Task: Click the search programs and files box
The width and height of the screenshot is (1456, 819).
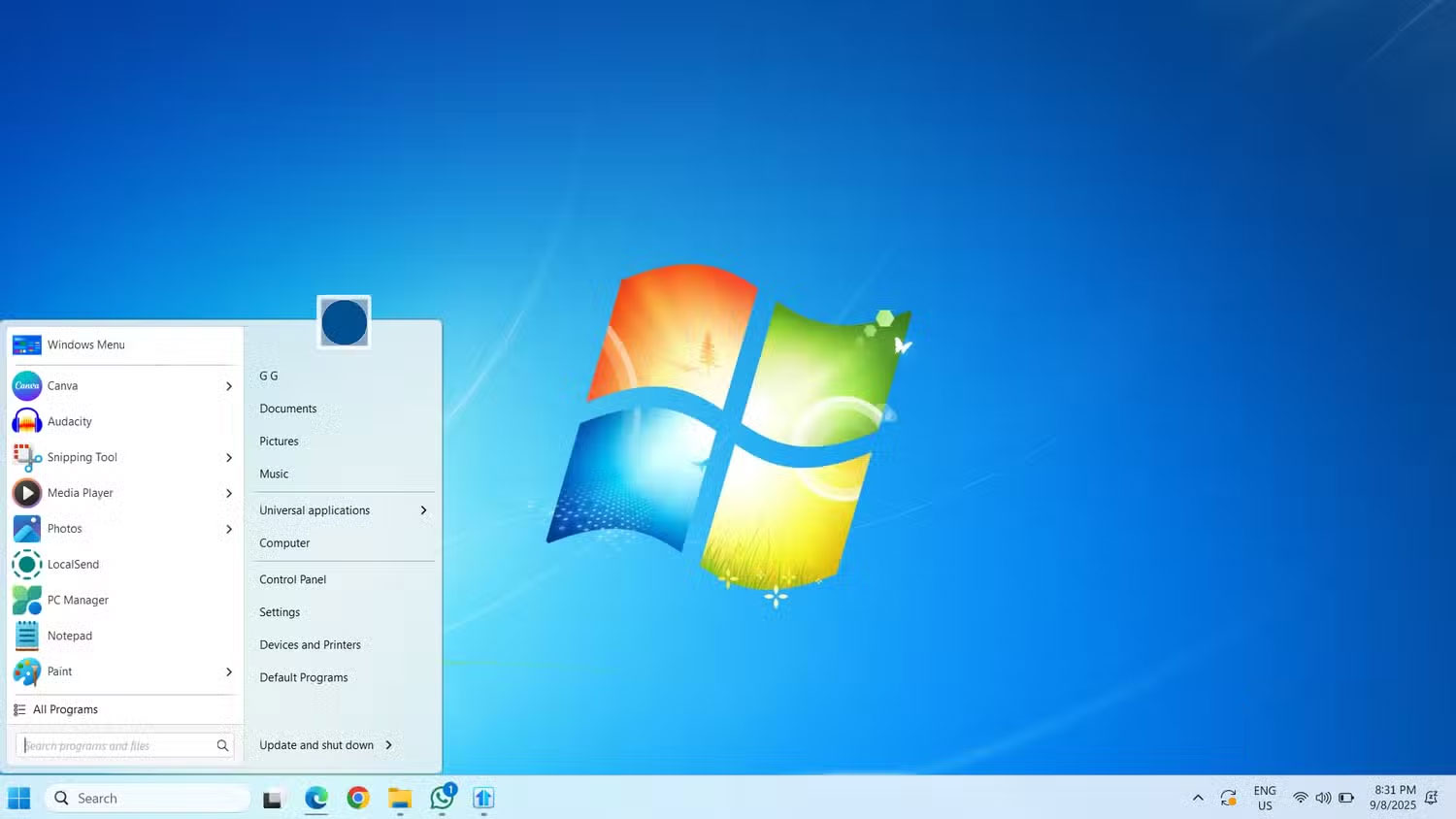Action: click(x=116, y=745)
